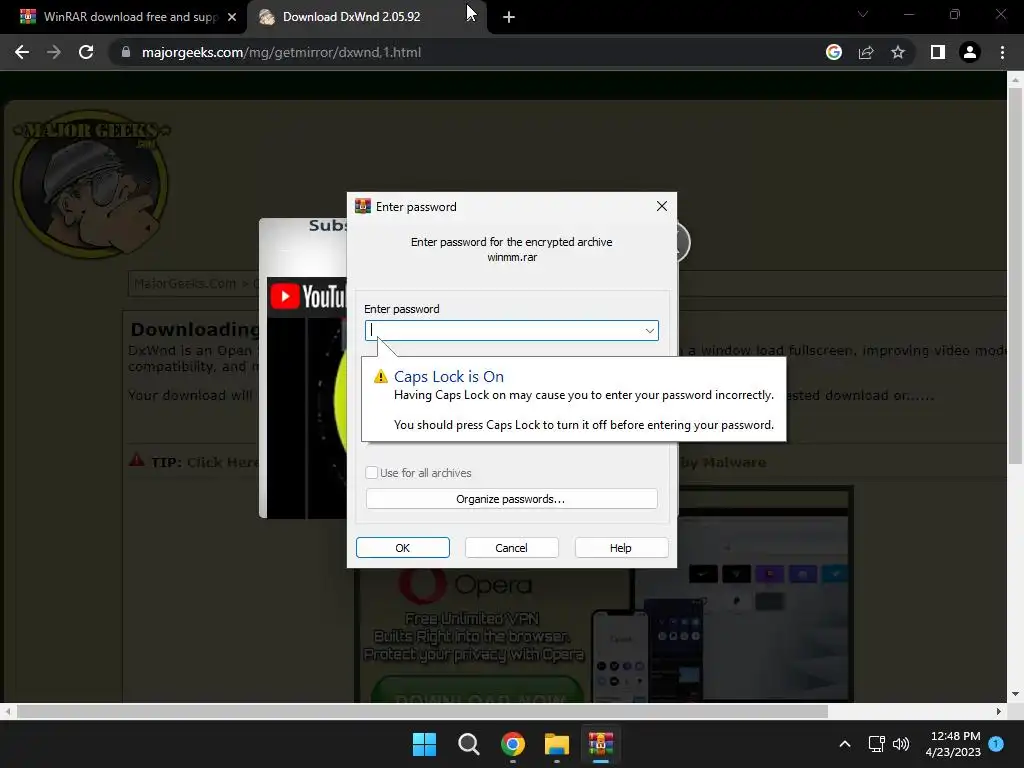The width and height of the screenshot is (1024, 768).
Task: Click the WinRAR taskbar icon
Action: tap(601, 744)
